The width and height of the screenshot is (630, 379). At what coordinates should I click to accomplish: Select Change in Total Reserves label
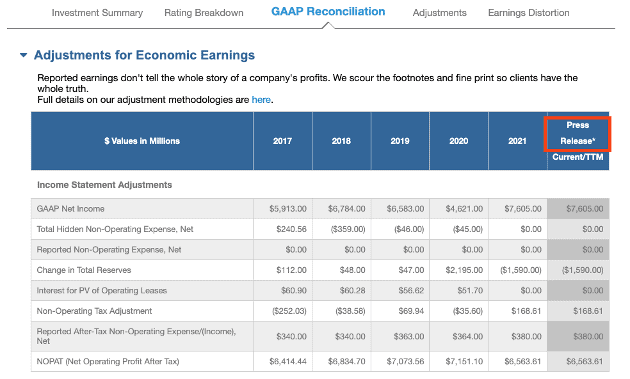click(84, 270)
